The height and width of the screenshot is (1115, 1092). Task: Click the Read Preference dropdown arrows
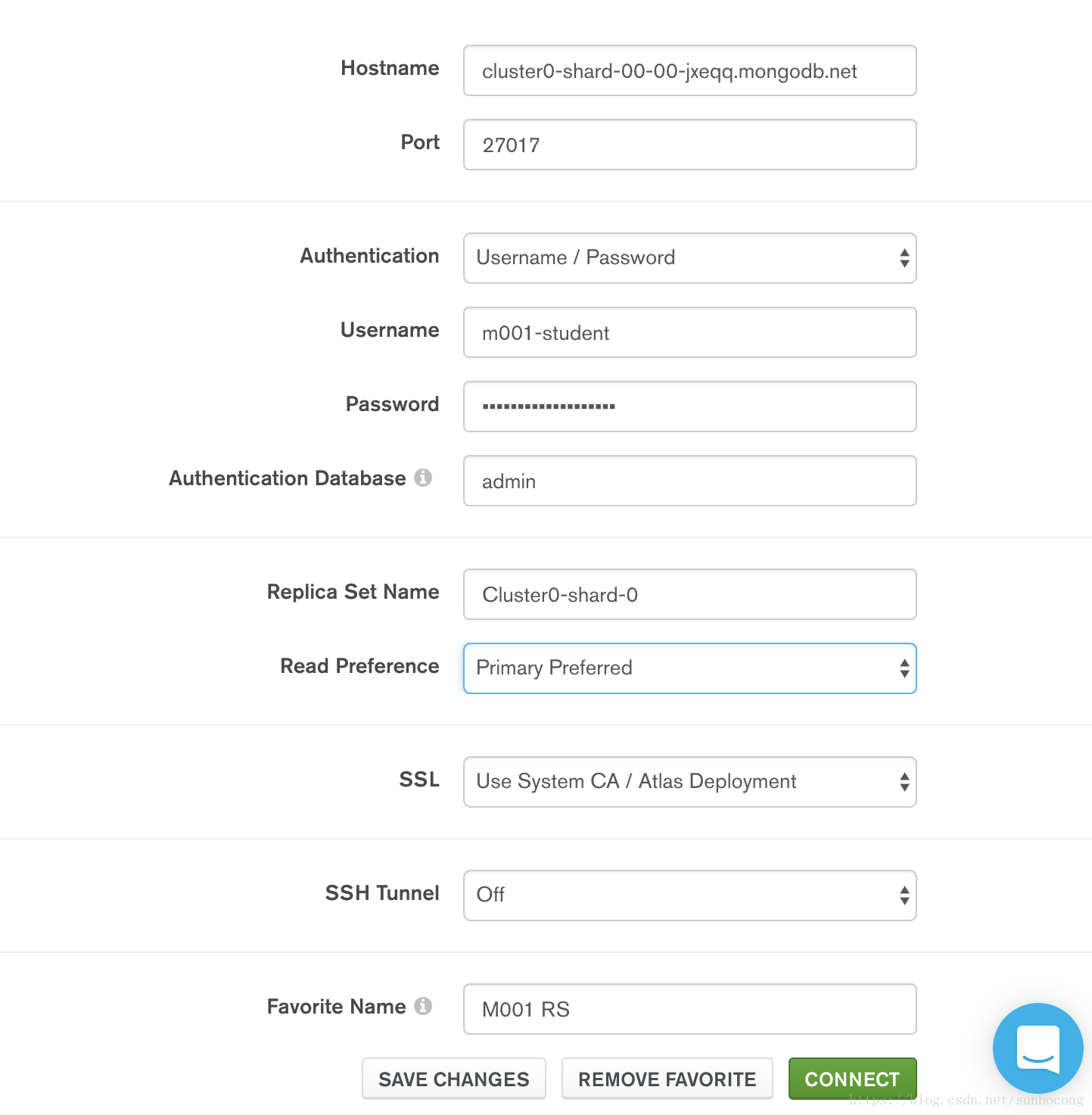coord(904,668)
